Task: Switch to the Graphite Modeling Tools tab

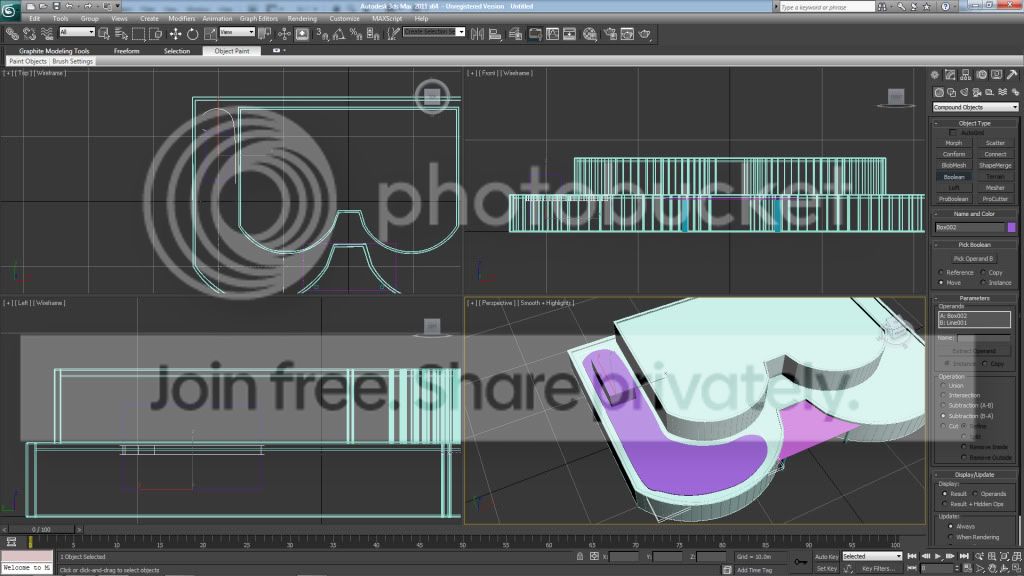Action: (54, 51)
